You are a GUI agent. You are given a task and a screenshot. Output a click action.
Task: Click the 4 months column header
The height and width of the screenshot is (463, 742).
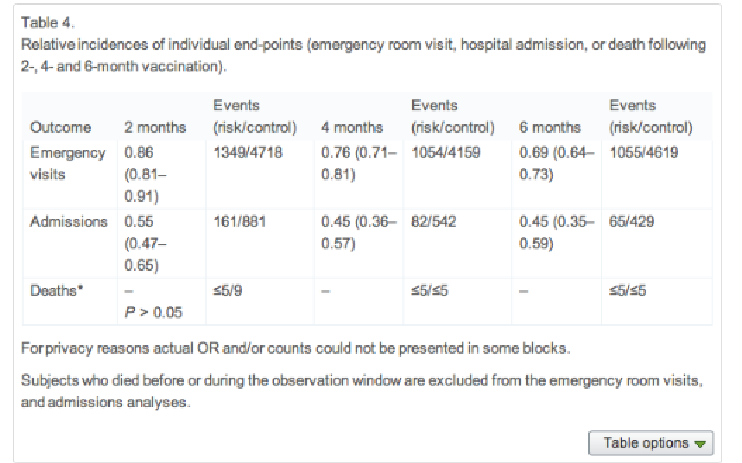pyautogui.click(x=351, y=127)
